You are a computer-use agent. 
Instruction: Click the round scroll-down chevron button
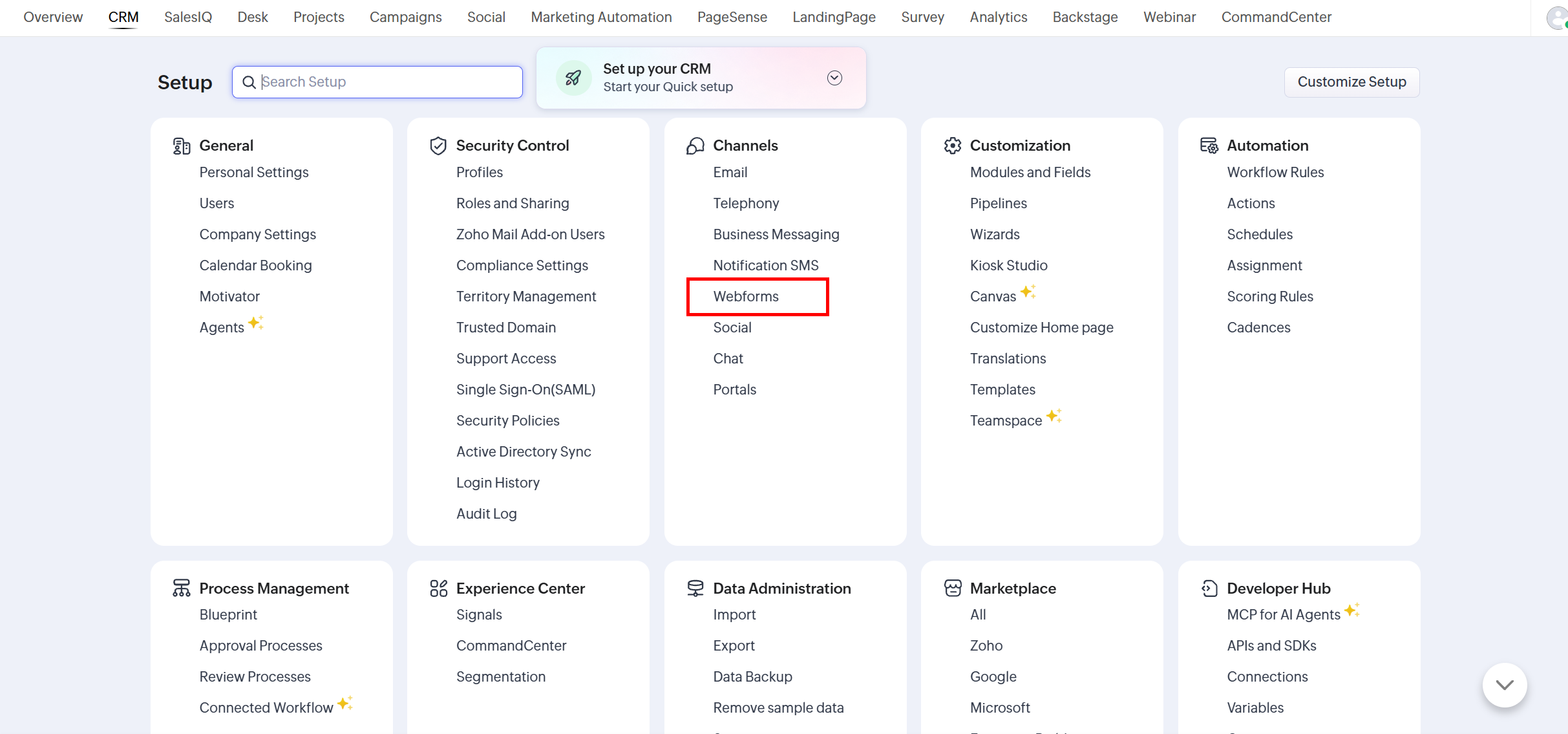[x=1505, y=685]
